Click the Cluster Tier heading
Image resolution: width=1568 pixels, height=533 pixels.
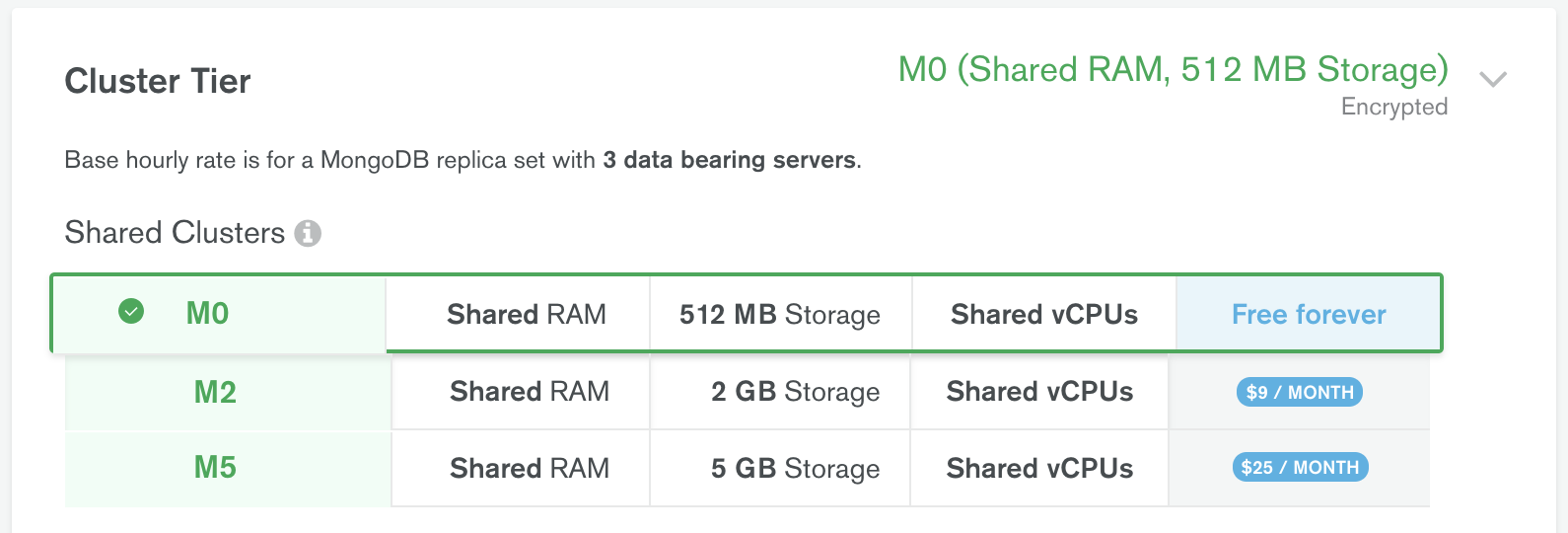click(158, 81)
